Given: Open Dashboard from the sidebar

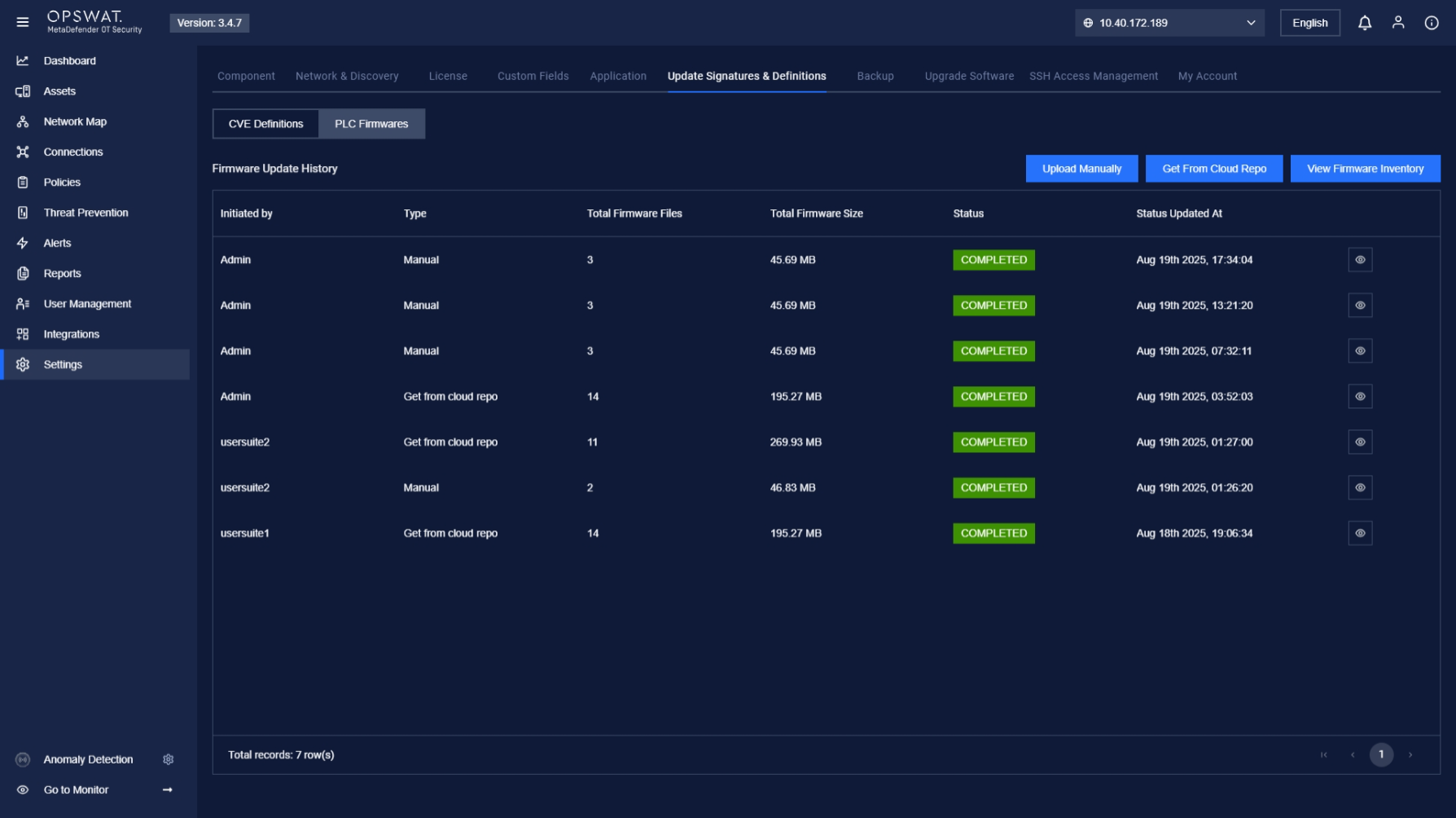Looking at the screenshot, I should (x=70, y=61).
